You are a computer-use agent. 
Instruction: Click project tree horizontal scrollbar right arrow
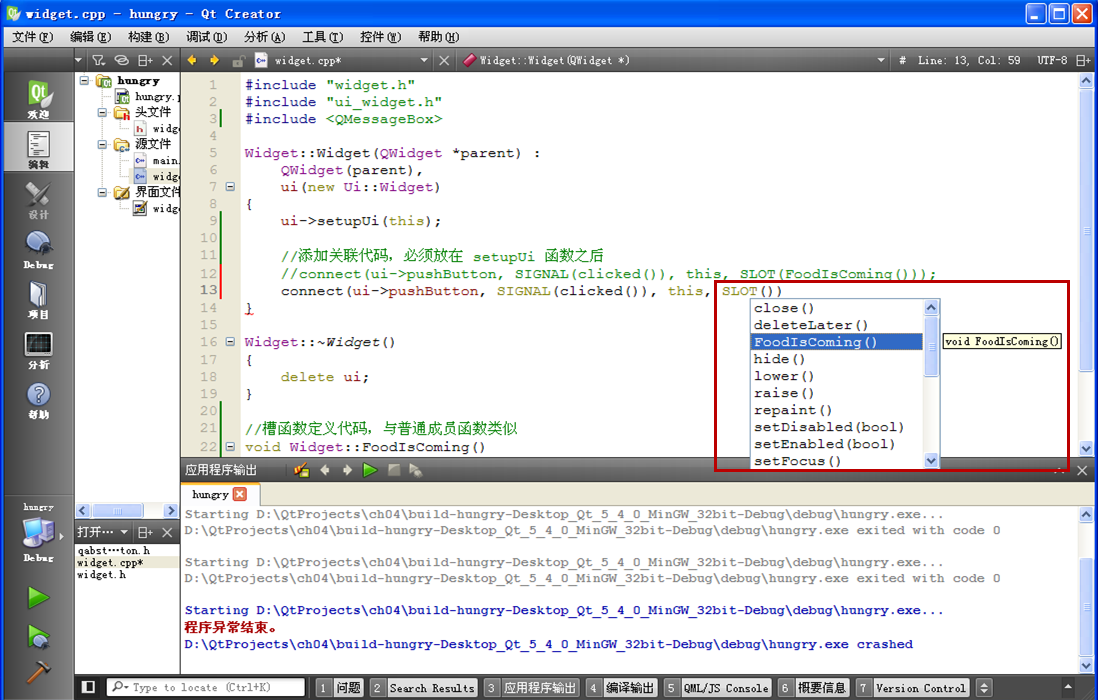coord(171,510)
